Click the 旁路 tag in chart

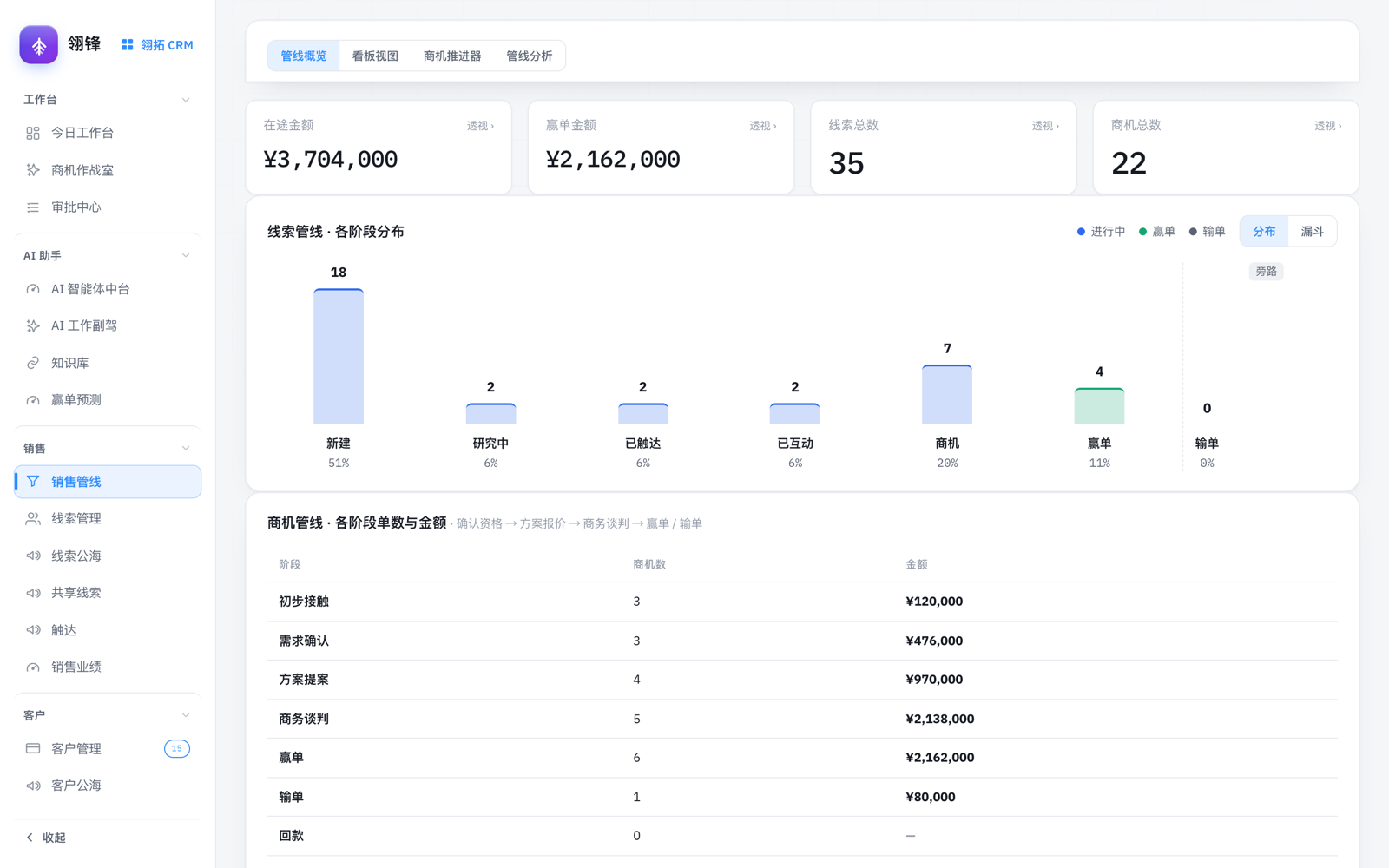1266,272
